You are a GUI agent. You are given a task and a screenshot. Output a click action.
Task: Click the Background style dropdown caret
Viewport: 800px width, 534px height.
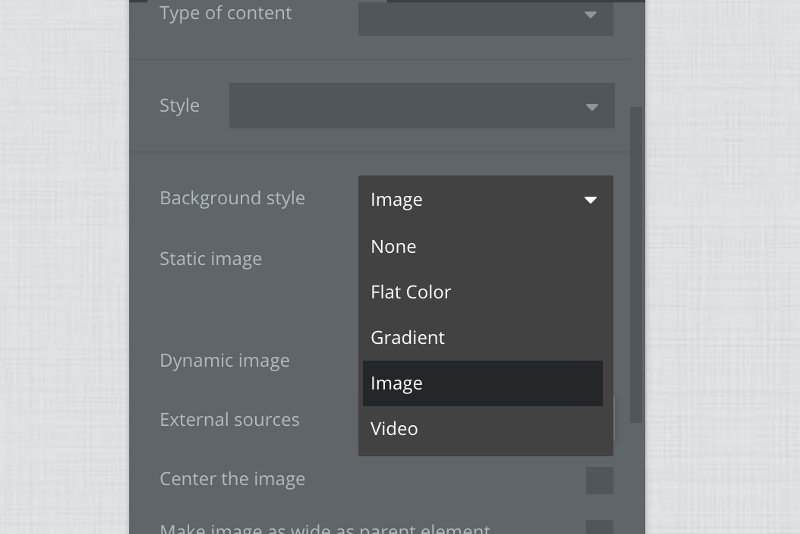[590, 200]
